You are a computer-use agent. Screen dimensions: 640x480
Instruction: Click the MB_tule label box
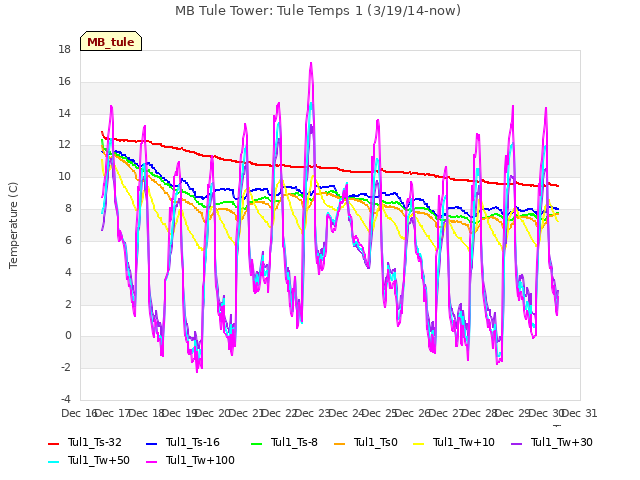[x=111, y=41]
